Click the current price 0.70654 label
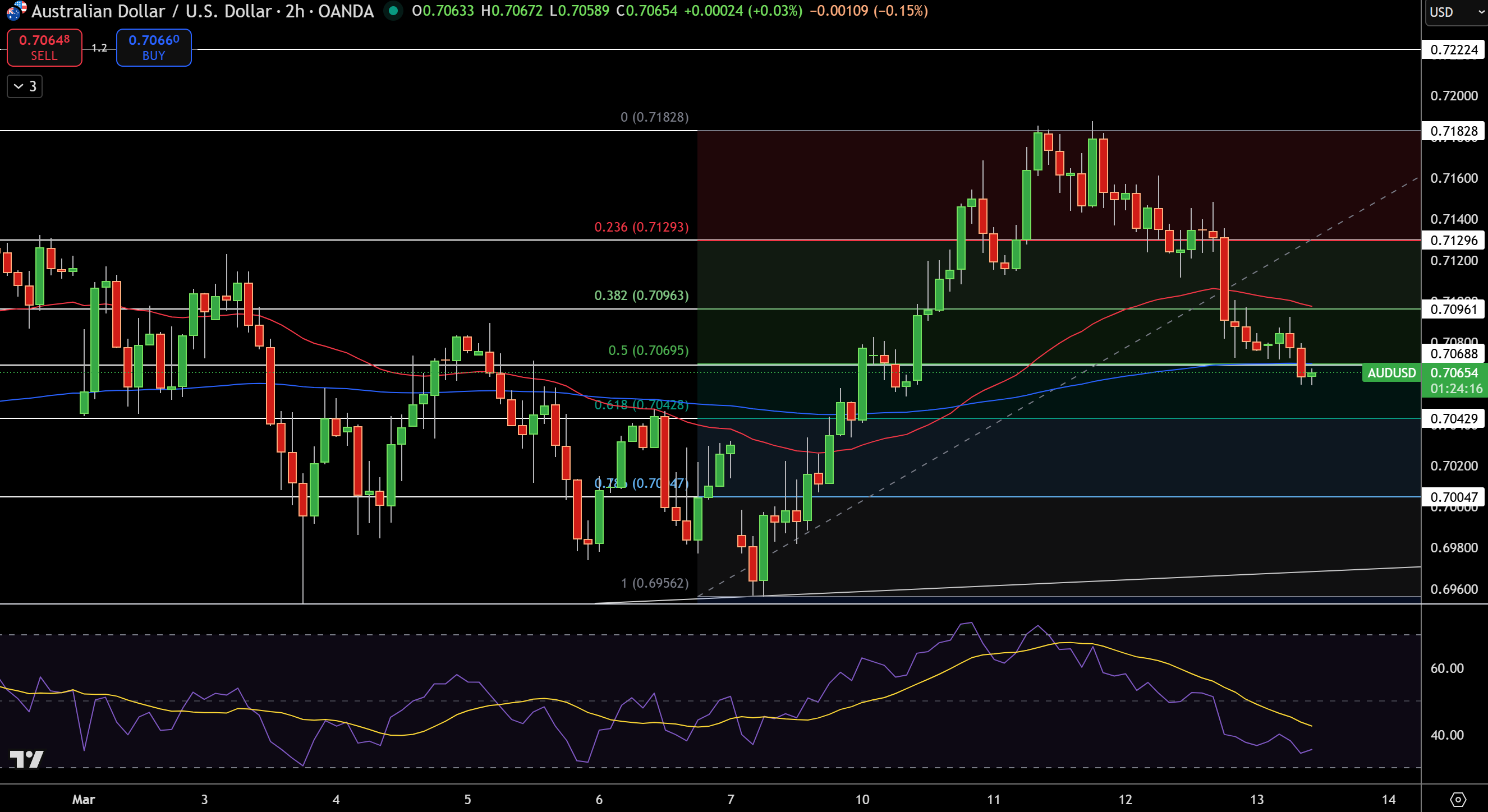 coord(1454,373)
